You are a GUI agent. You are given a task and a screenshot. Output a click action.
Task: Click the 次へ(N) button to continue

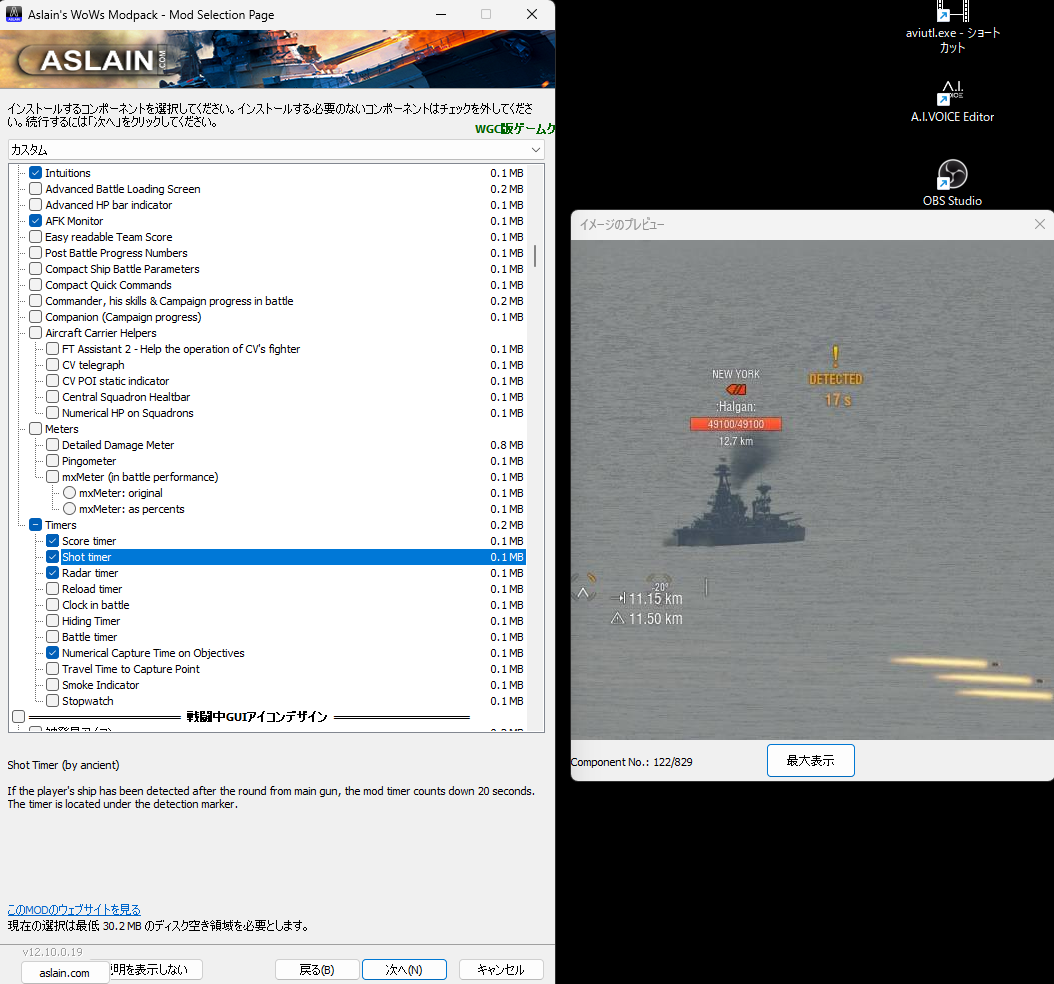[x=404, y=969]
